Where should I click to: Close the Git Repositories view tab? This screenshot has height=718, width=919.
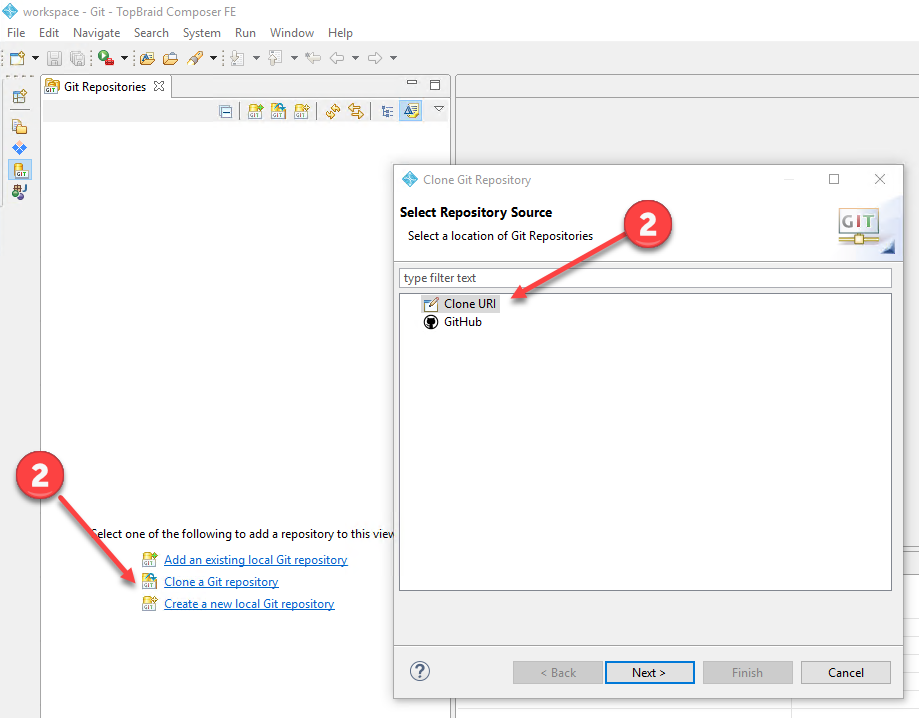click(x=159, y=86)
